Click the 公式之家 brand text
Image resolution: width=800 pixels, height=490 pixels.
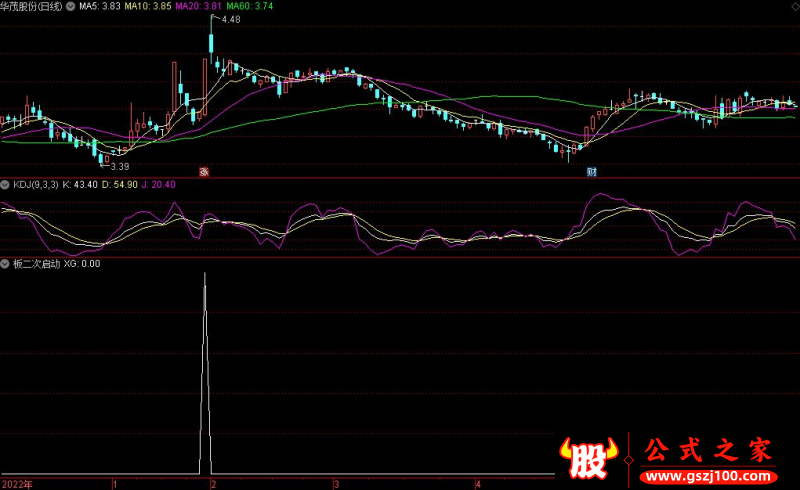click(708, 450)
